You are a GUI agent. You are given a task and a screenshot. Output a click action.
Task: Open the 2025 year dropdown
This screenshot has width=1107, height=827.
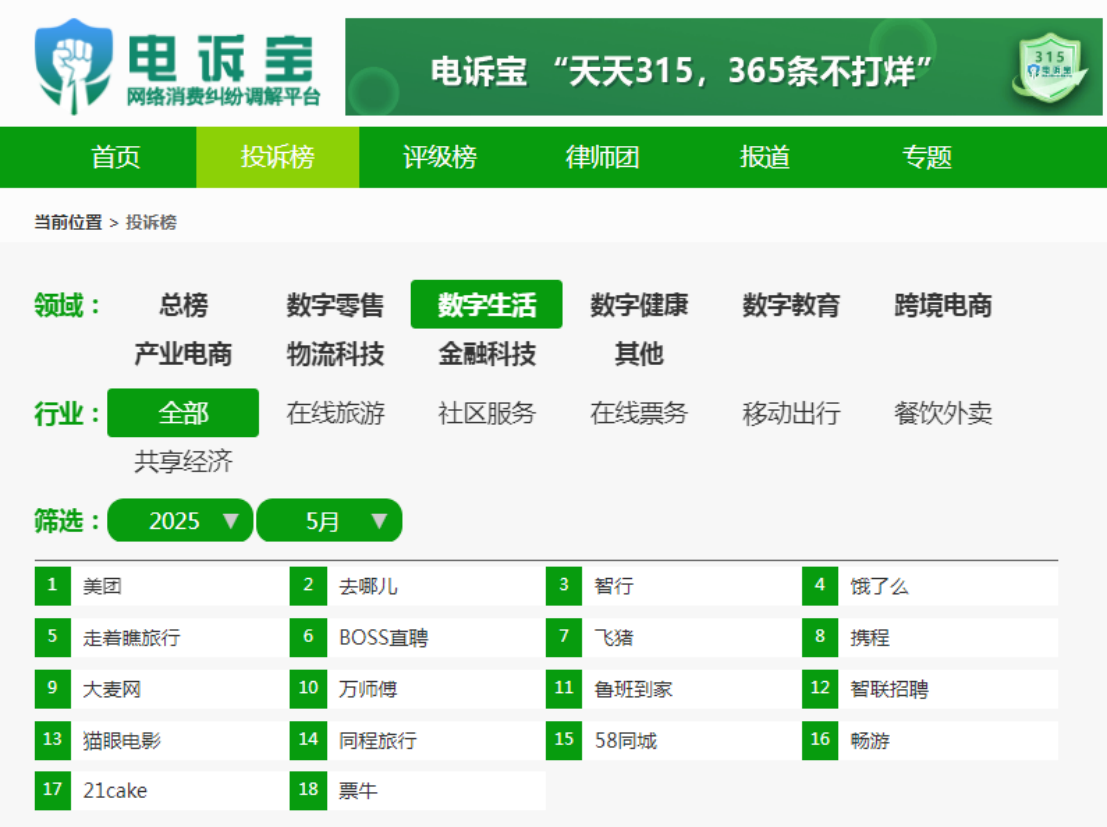[180, 520]
